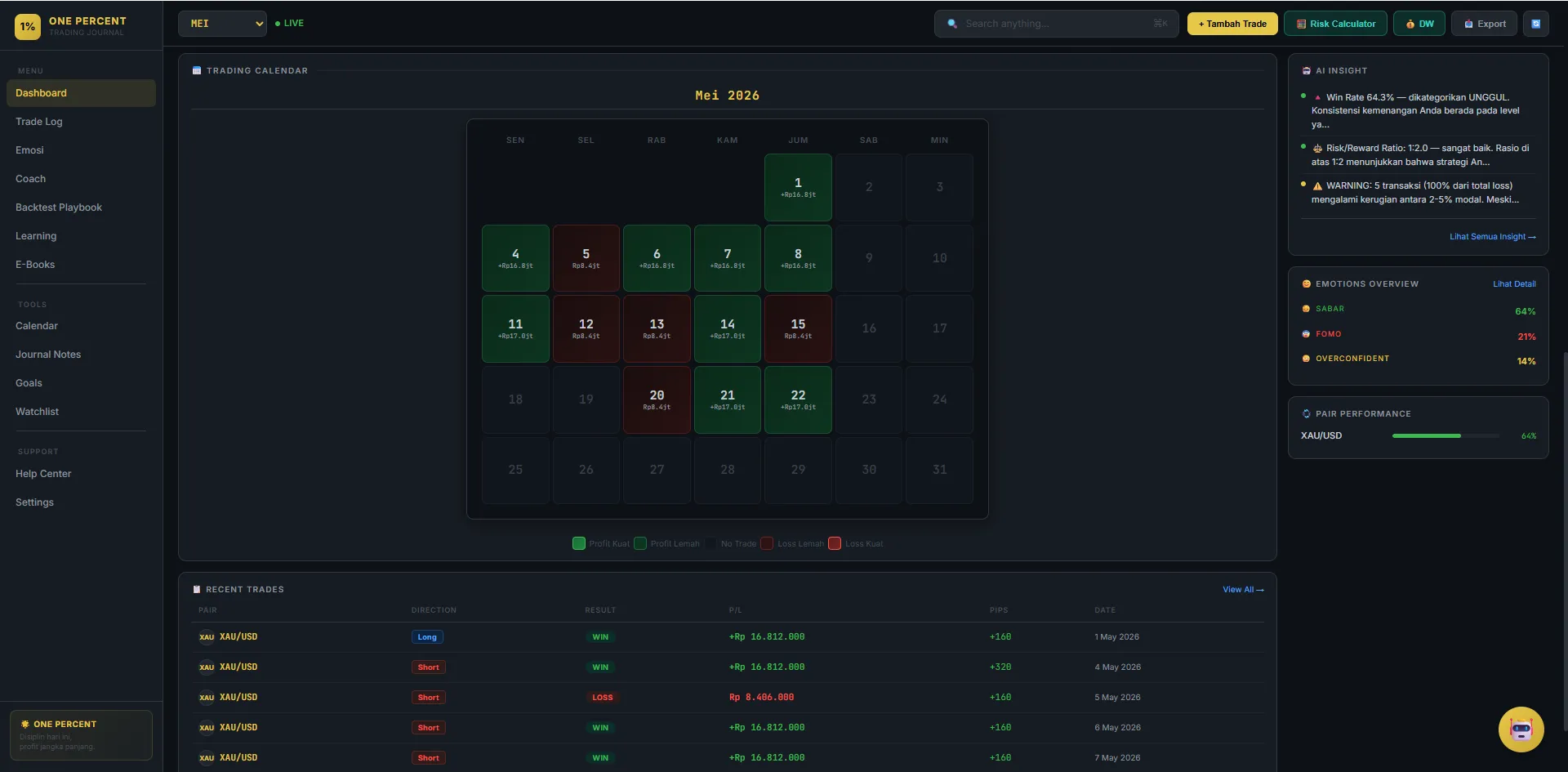Click the Export button

tap(1484, 24)
